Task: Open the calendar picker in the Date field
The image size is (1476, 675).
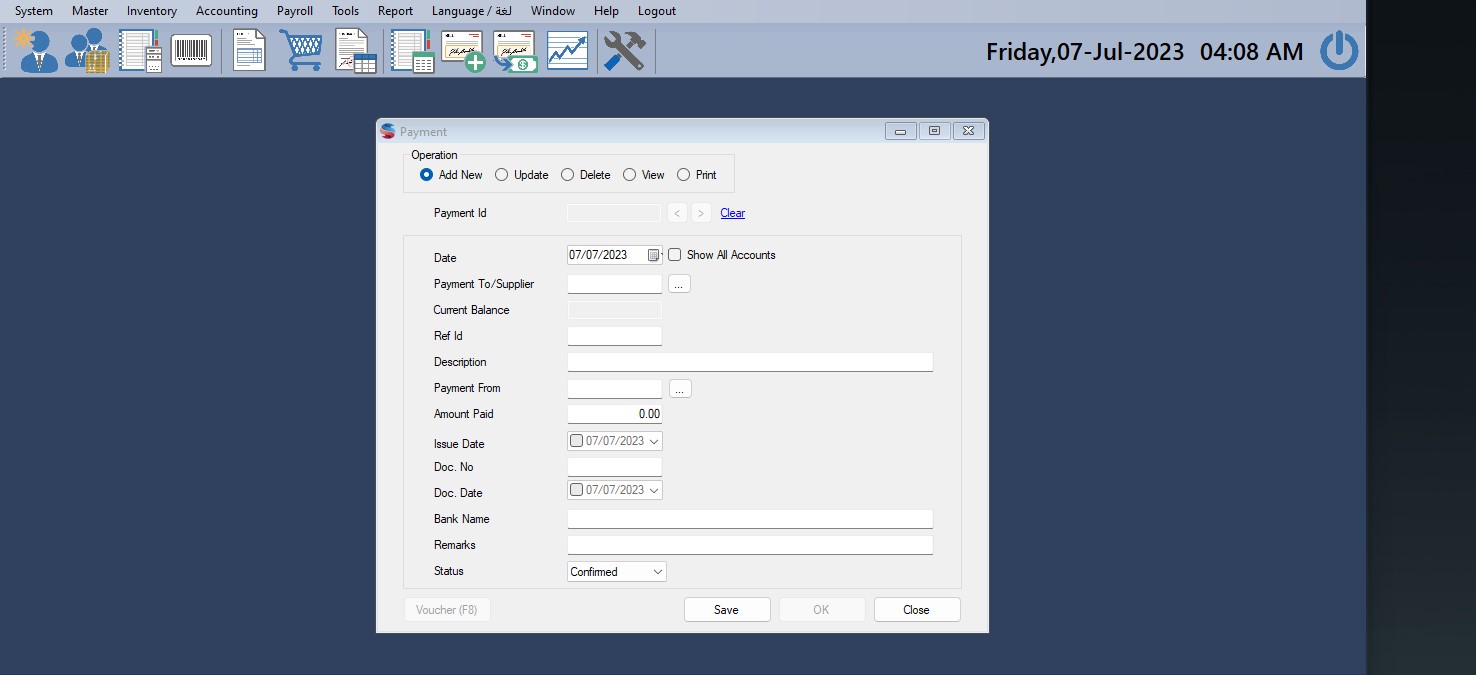Action: point(653,255)
